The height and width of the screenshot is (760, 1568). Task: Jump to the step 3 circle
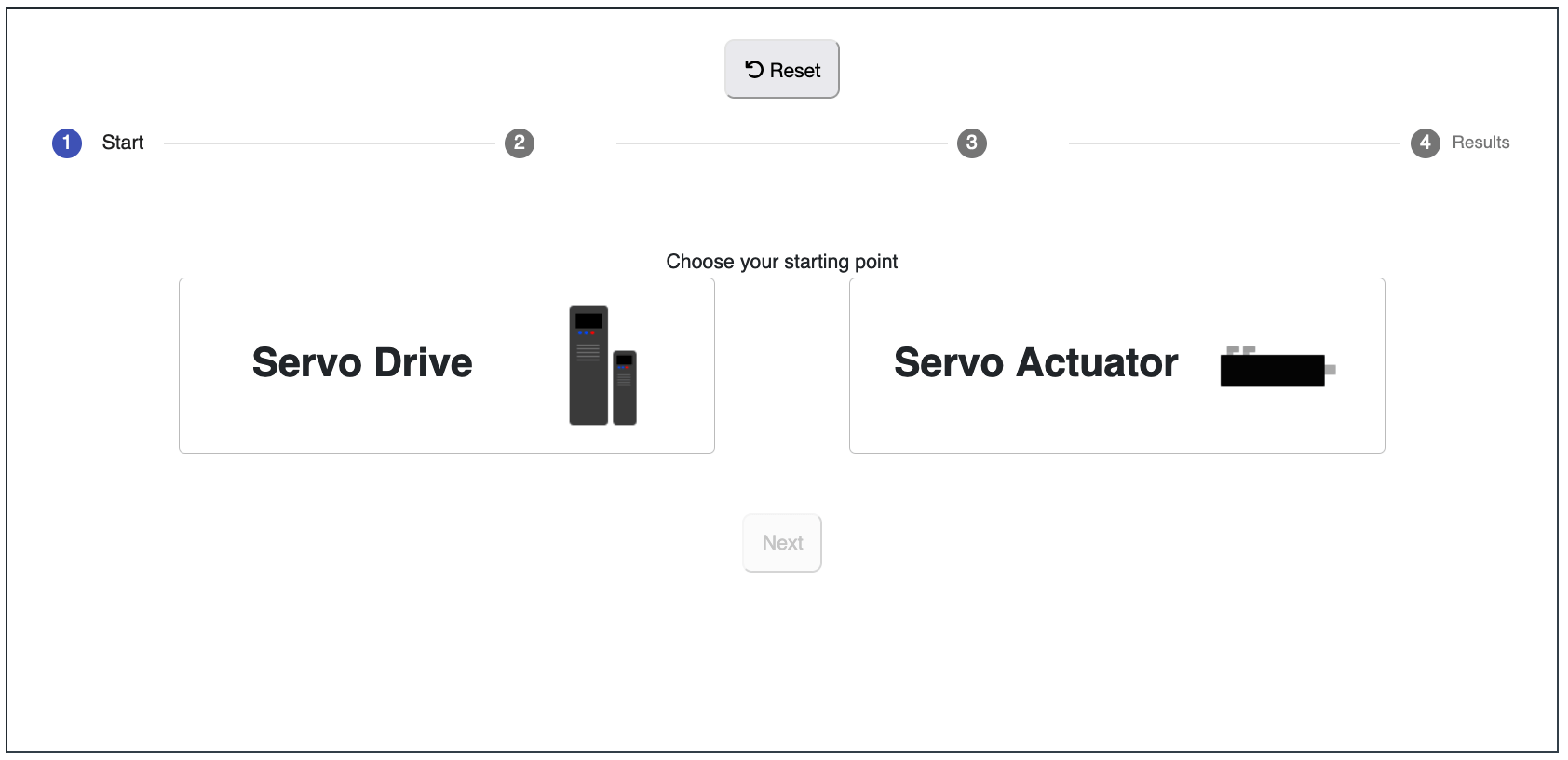coord(972,142)
